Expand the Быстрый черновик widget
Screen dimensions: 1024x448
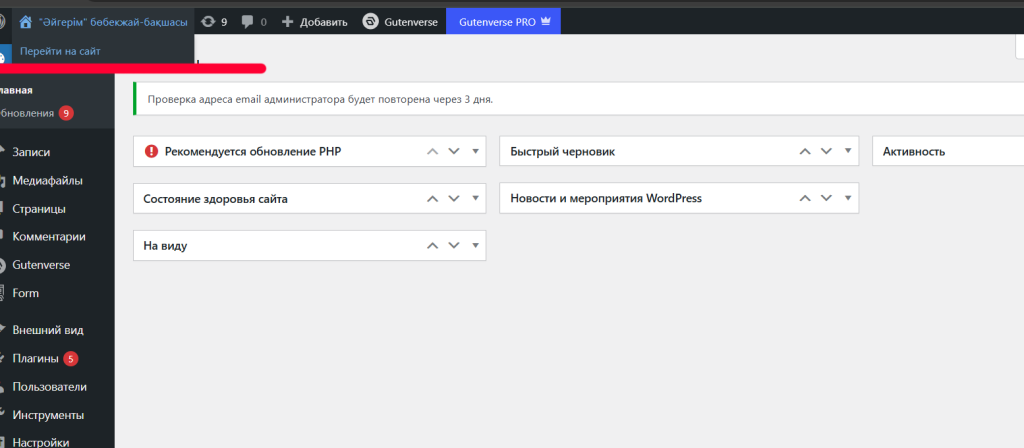click(x=848, y=151)
